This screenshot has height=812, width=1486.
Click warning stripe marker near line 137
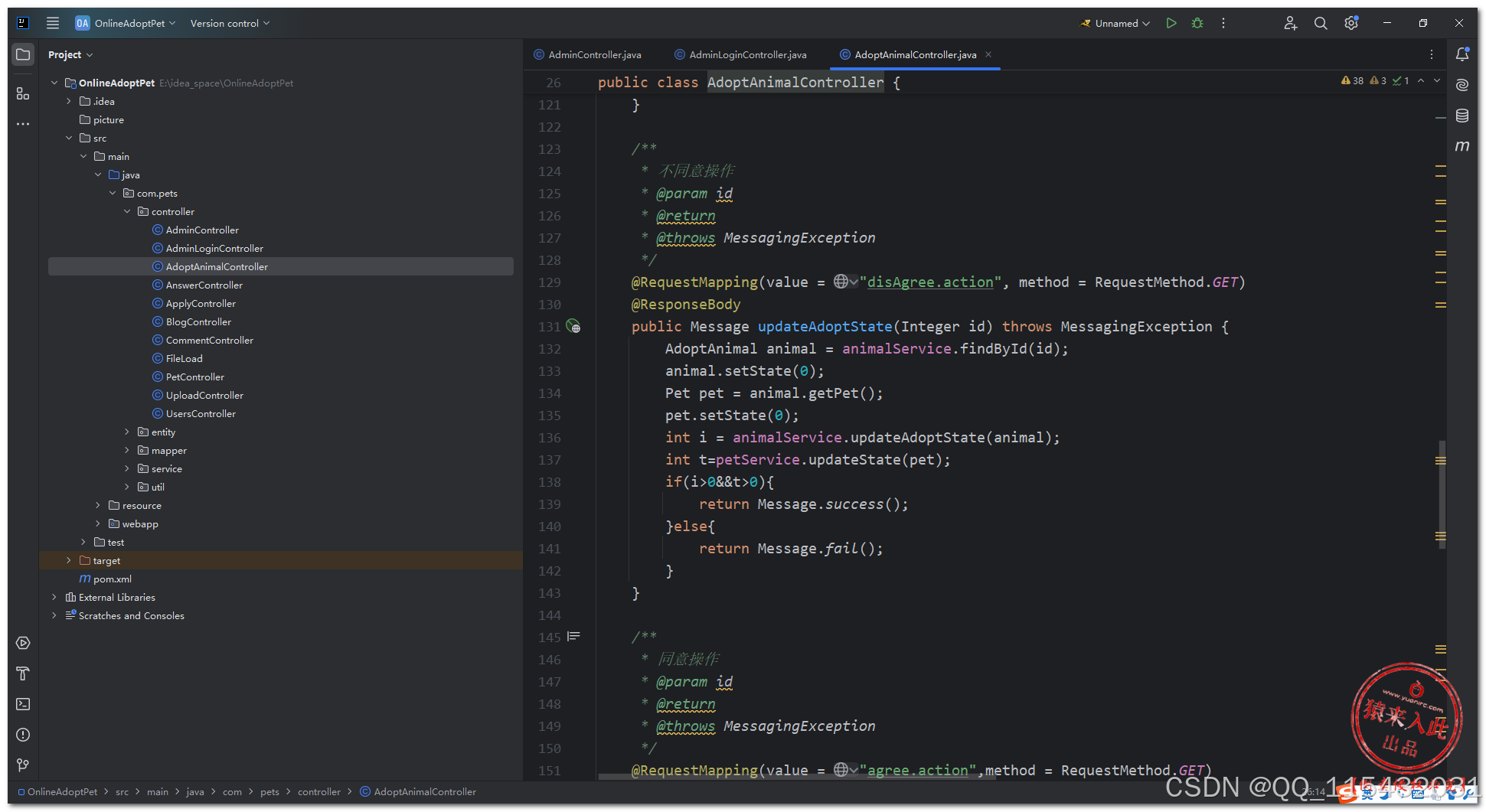point(1441,461)
